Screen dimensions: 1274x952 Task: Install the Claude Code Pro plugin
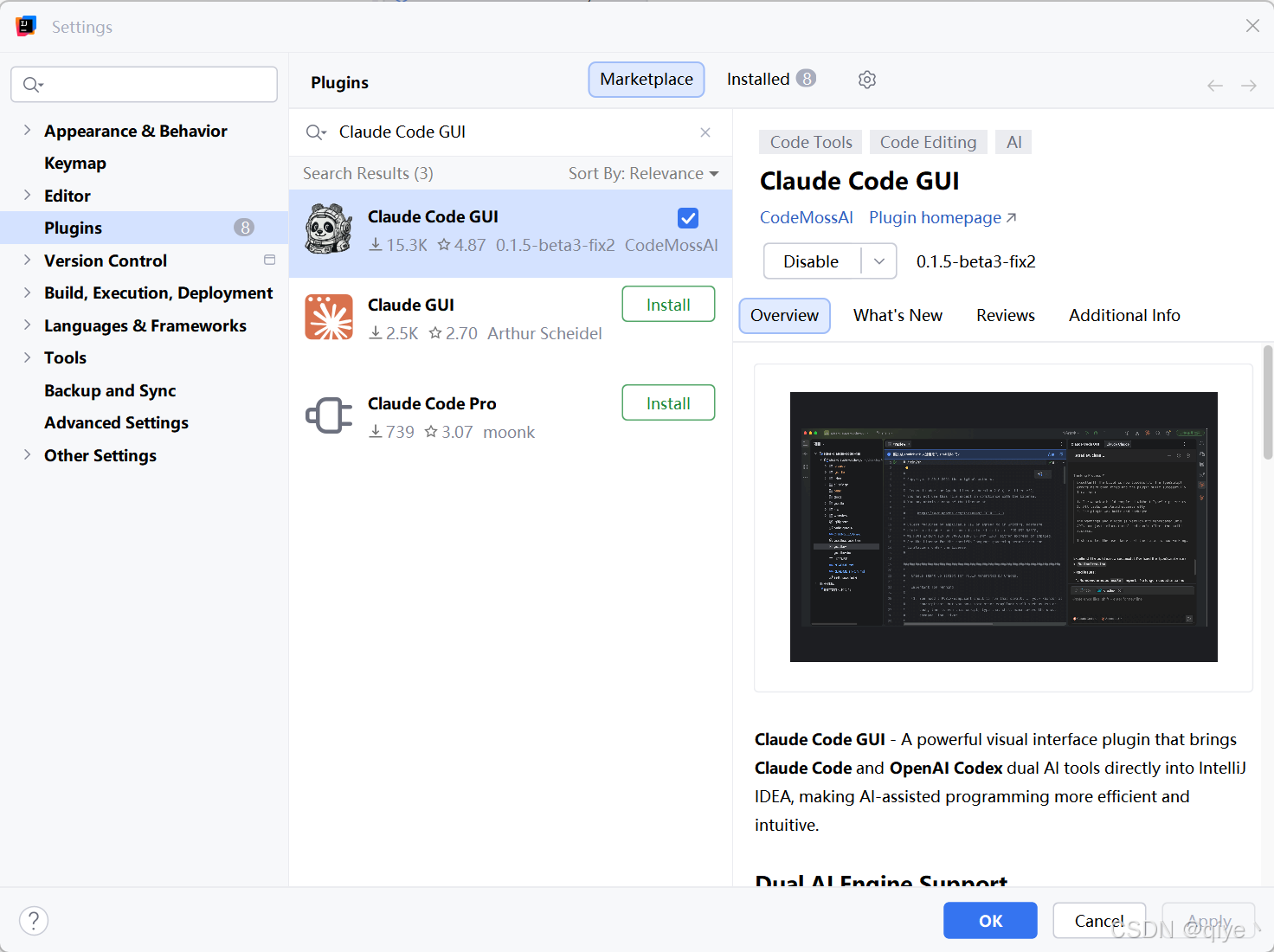(x=668, y=403)
